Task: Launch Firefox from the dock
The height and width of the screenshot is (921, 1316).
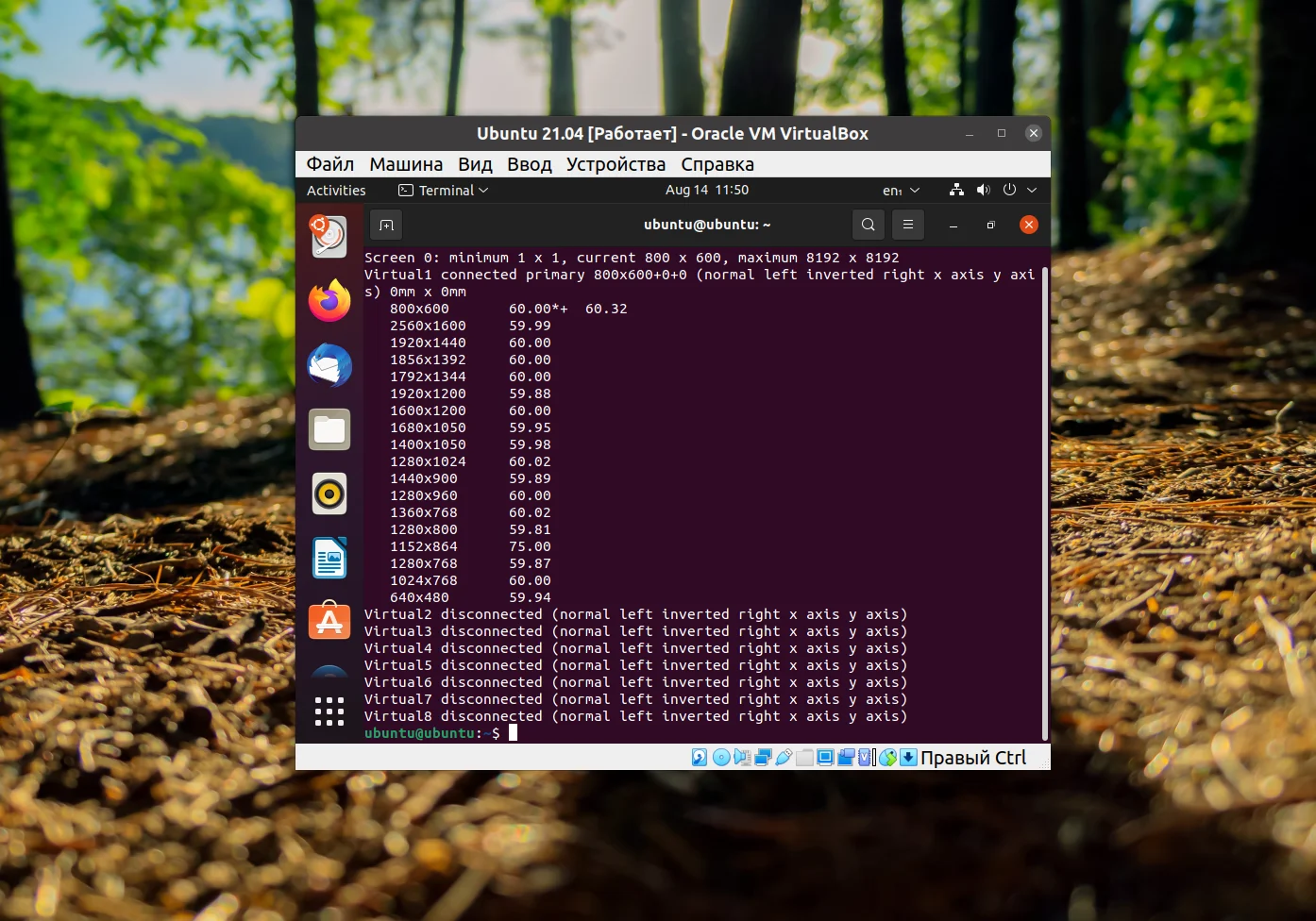Action: pos(329,301)
